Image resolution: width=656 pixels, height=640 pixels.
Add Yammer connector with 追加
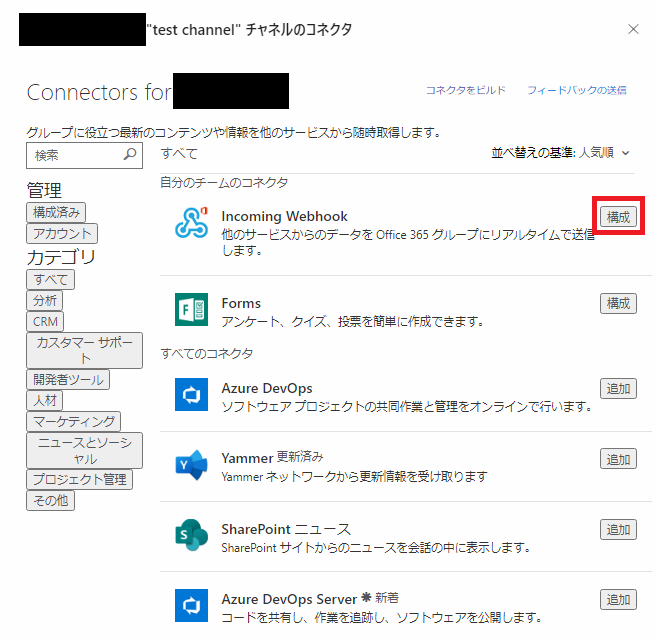tap(618, 459)
